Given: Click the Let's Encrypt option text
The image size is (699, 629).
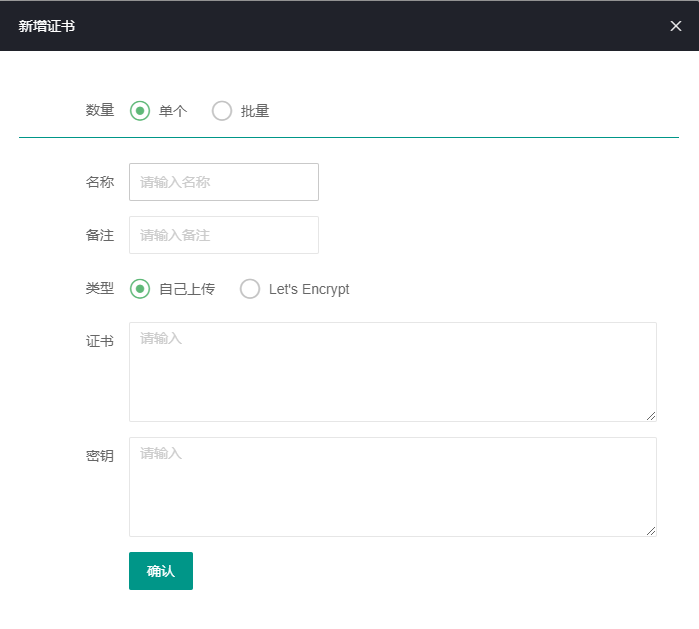Looking at the screenshot, I should [309, 289].
